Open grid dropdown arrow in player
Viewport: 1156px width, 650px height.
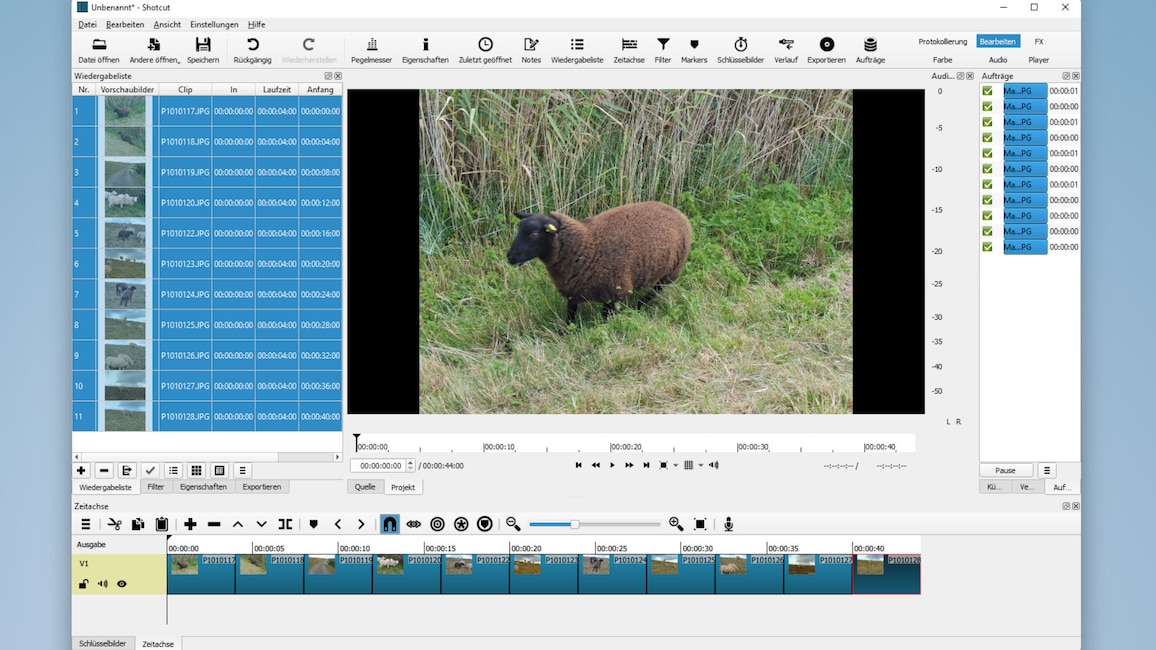(x=700, y=465)
